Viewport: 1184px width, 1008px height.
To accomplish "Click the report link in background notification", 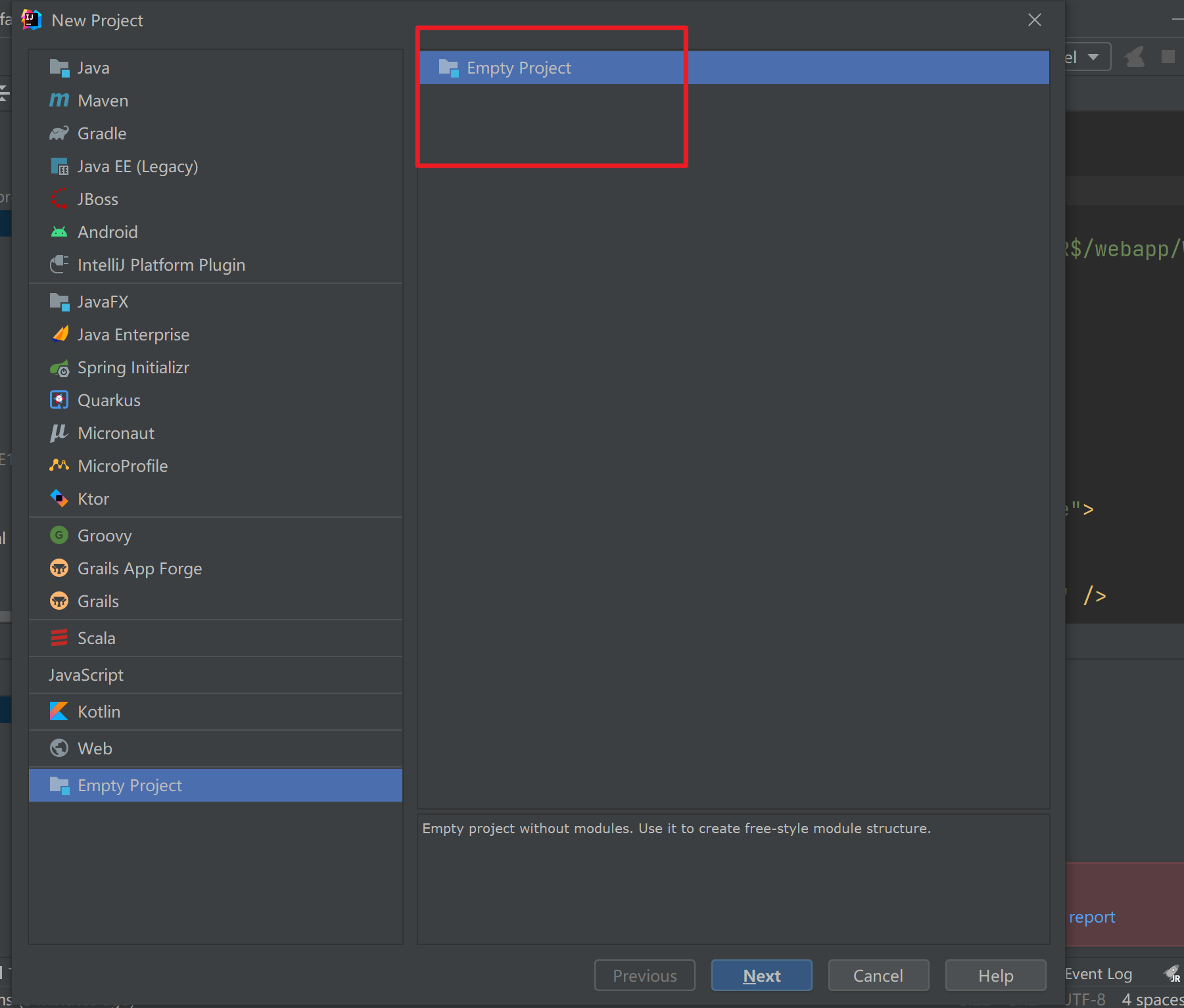I will [x=1092, y=917].
